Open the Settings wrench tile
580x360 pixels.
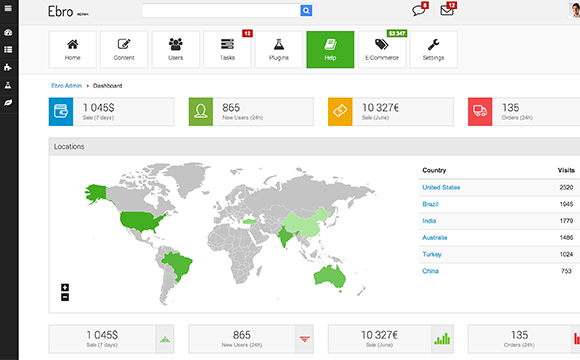pos(434,50)
